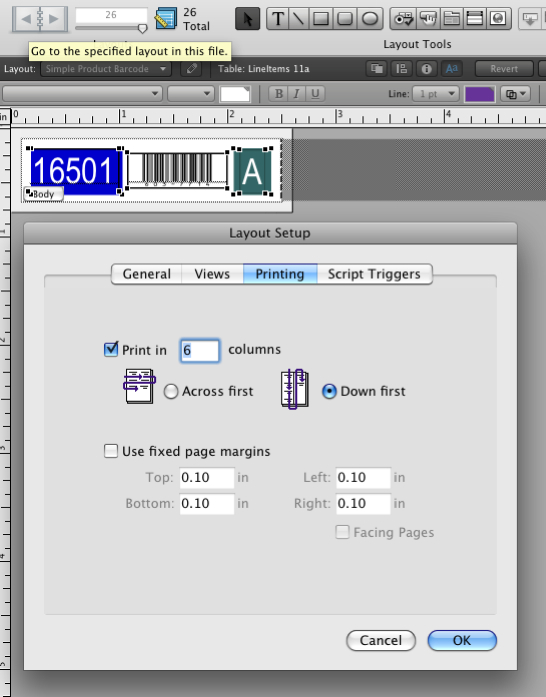Open the font family dropdown

[x=82, y=94]
